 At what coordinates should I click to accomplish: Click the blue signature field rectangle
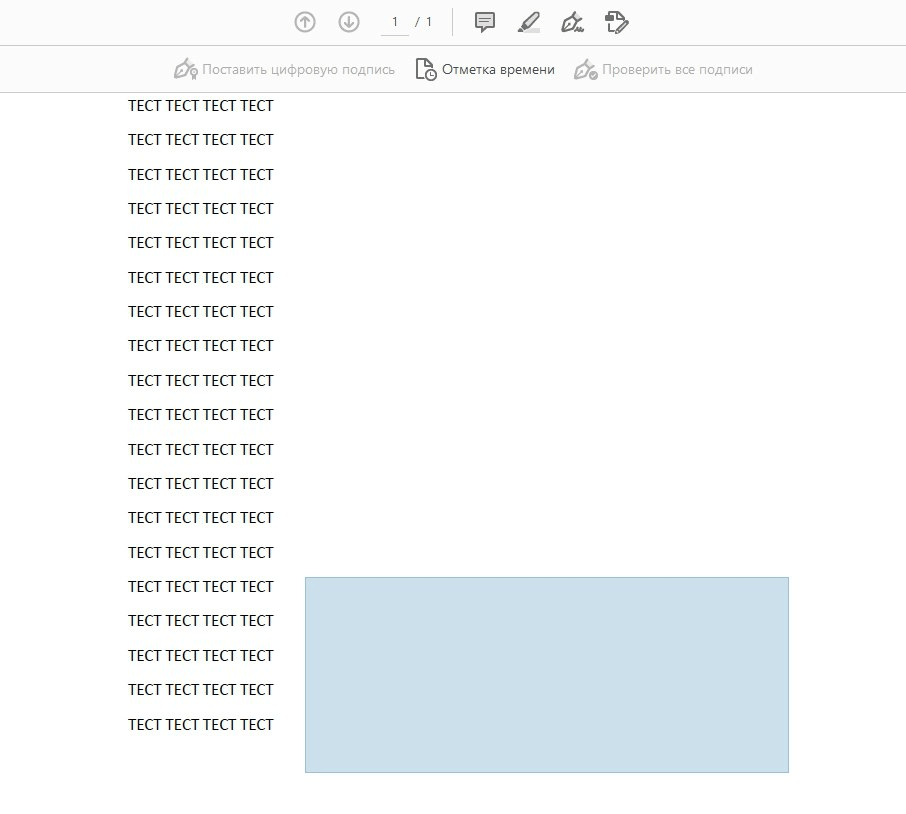pyautogui.click(x=547, y=675)
